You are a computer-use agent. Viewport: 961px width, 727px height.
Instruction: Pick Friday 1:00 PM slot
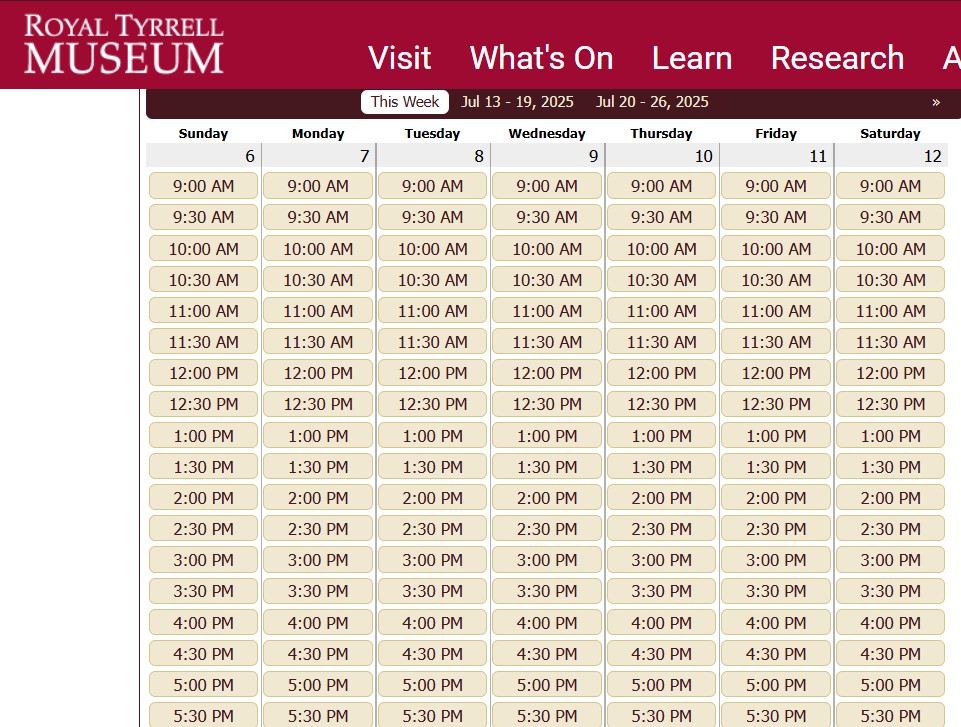776,436
